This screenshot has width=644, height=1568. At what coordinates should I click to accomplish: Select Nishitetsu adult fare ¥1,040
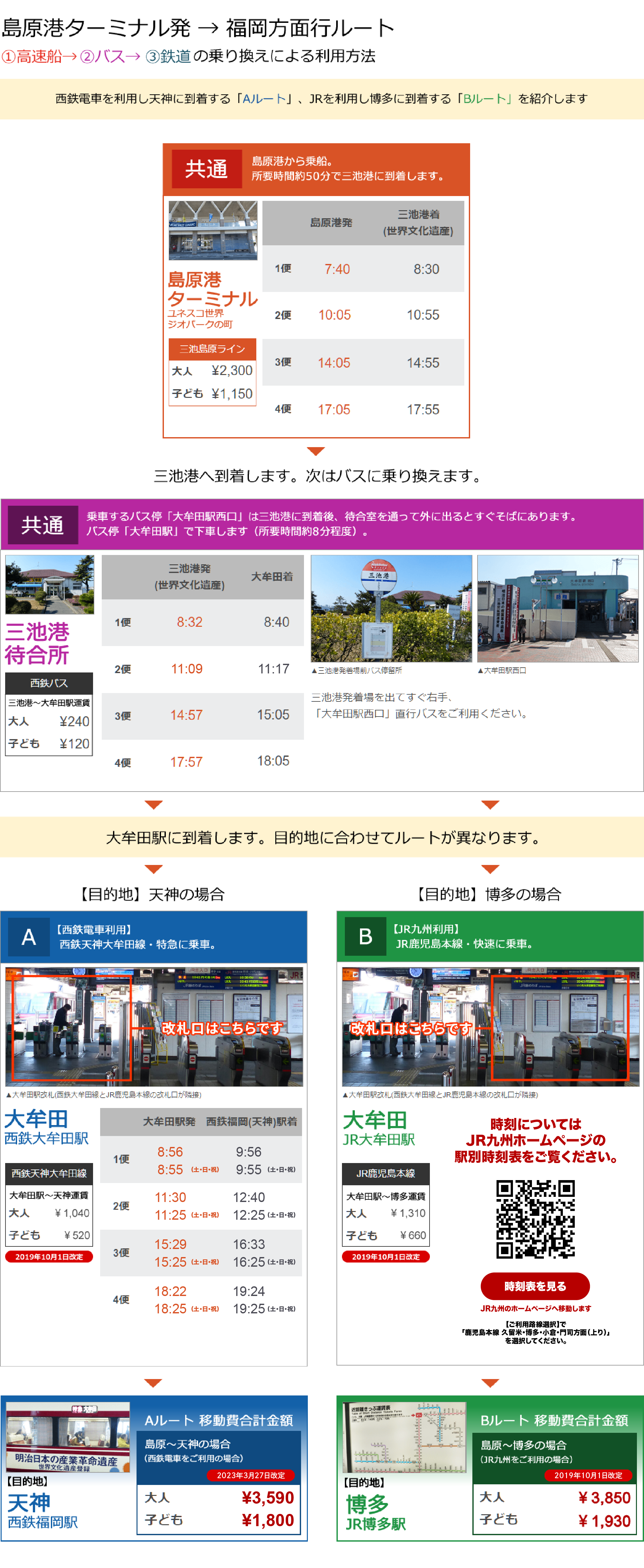coord(72,1213)
